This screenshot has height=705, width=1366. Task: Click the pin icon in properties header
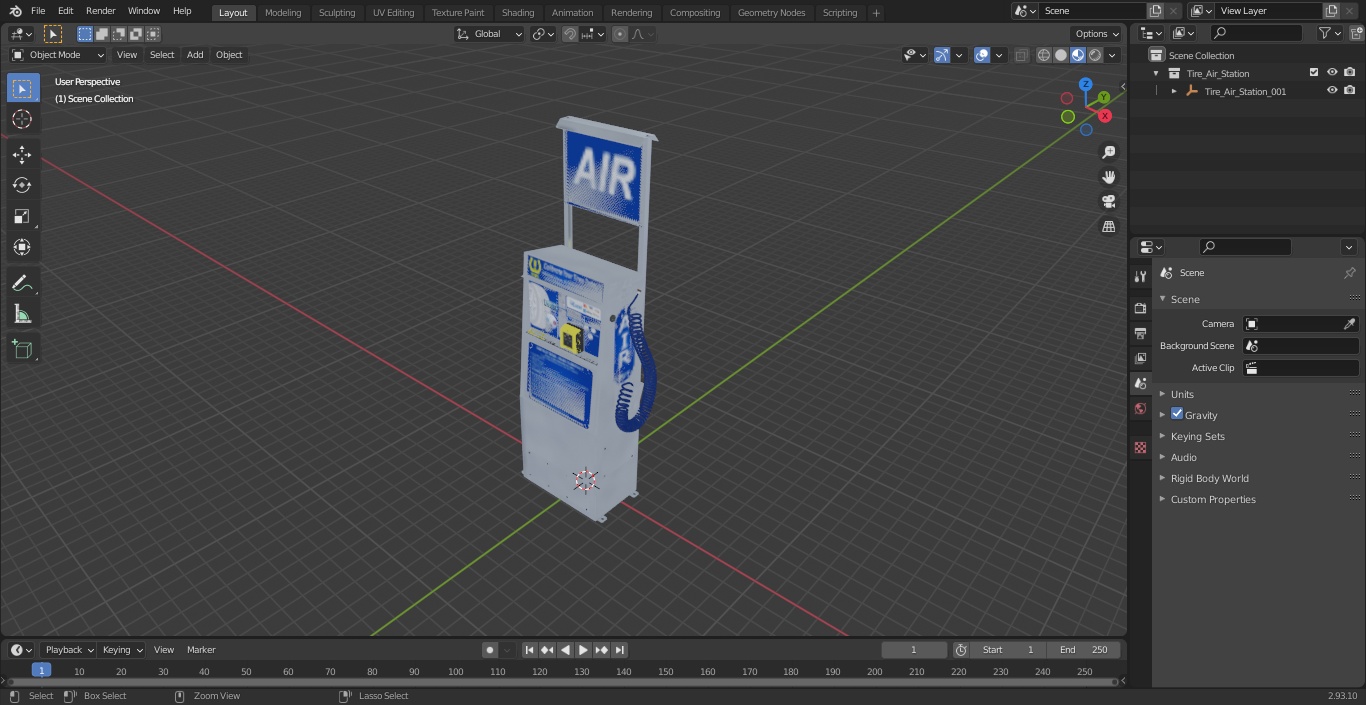tap(1349, 273)
